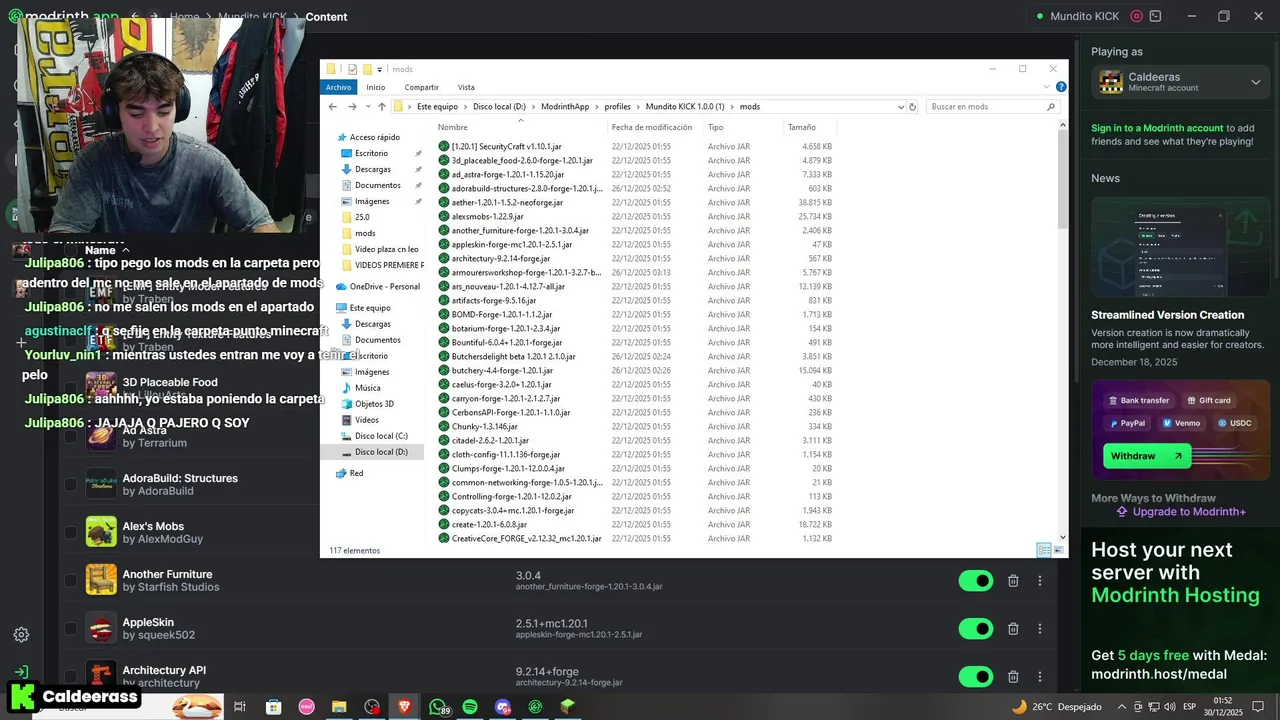This screenshot has width=1280, height=720.
Task: Disable the AppleSkin mod toggle
Action: (976, 629)
